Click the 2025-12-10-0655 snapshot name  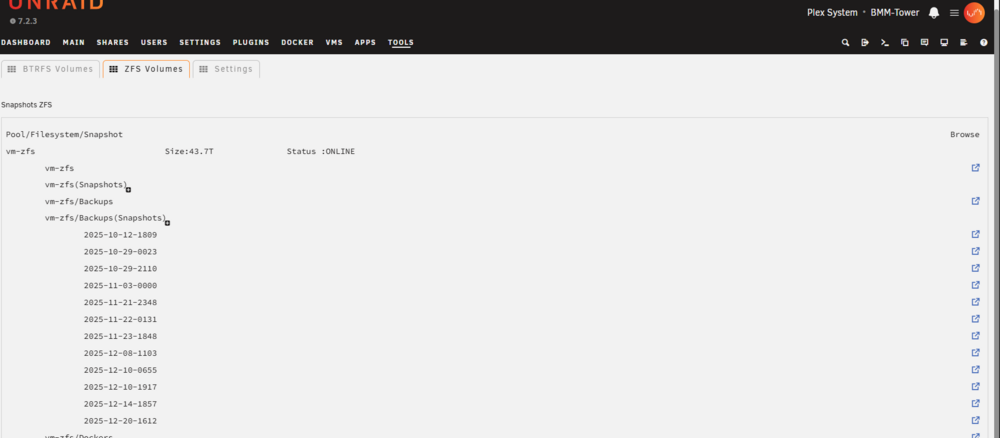(121, 370)
